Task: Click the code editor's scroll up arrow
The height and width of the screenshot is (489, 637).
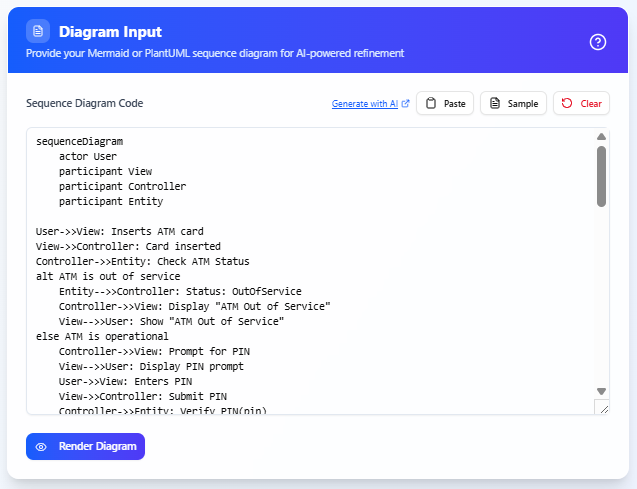Action: click(601, 137)
